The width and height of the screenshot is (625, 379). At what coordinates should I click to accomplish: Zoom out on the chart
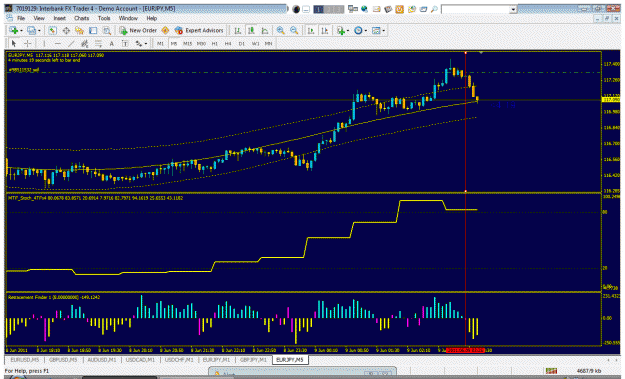[x=294, y=30]
